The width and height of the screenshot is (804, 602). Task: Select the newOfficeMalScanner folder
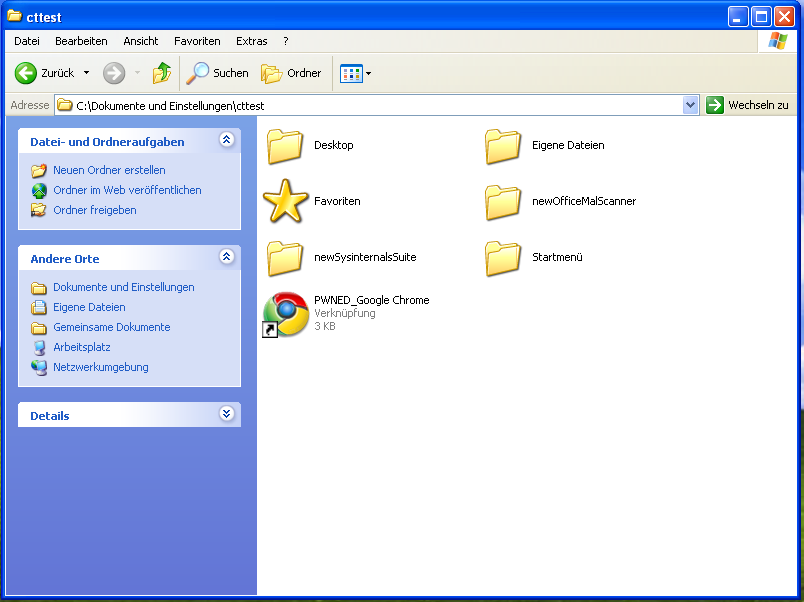click(503, 202)
